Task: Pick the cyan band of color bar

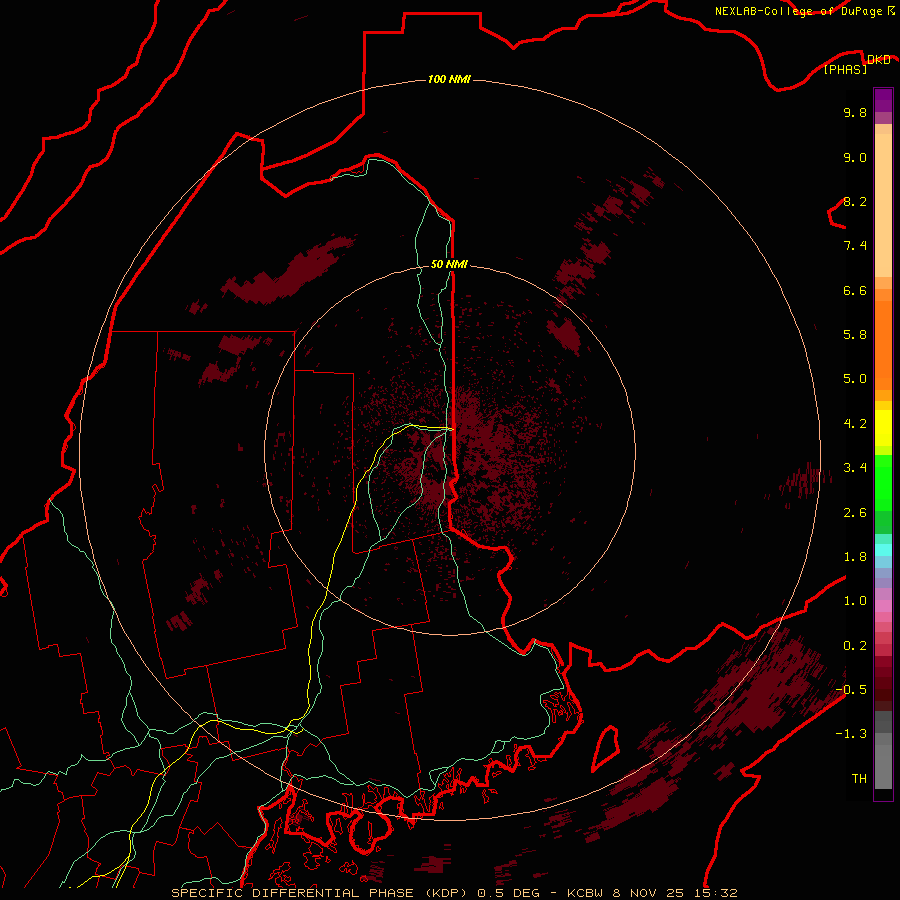Action: pos(883,550)
